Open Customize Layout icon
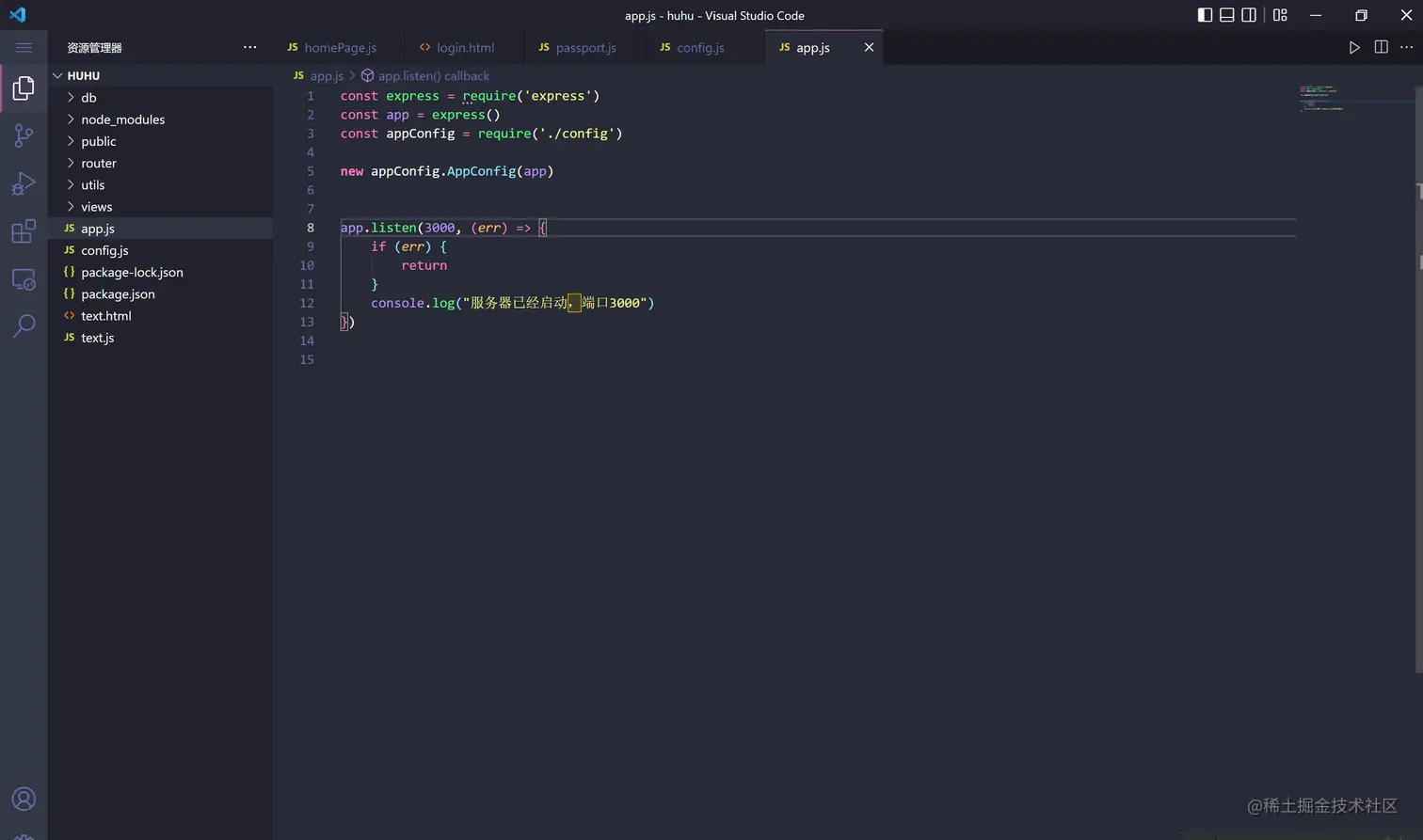 coord(1280,15)
